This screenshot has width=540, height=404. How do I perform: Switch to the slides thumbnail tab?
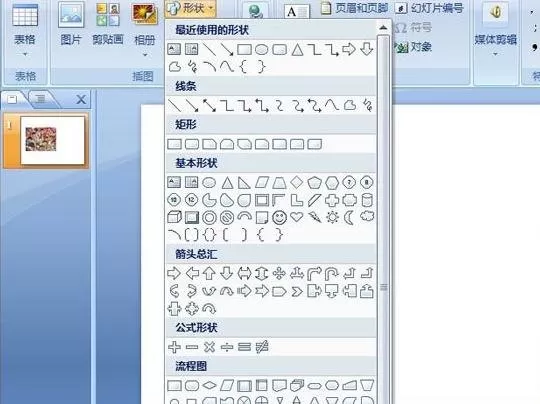click(12, 99)
